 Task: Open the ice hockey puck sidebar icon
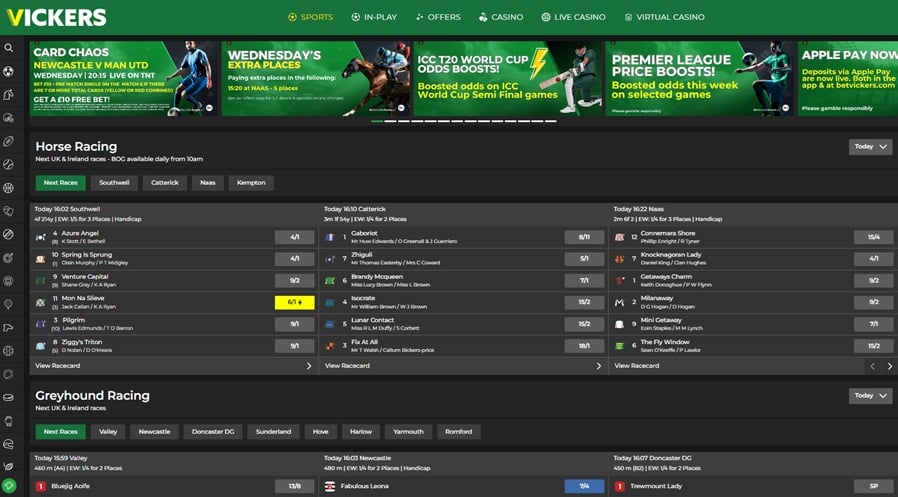pos(9,397)
